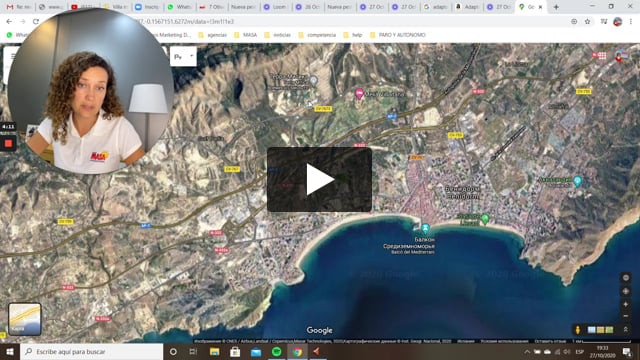Zoom in on the map with the plus button

(625, 304)
